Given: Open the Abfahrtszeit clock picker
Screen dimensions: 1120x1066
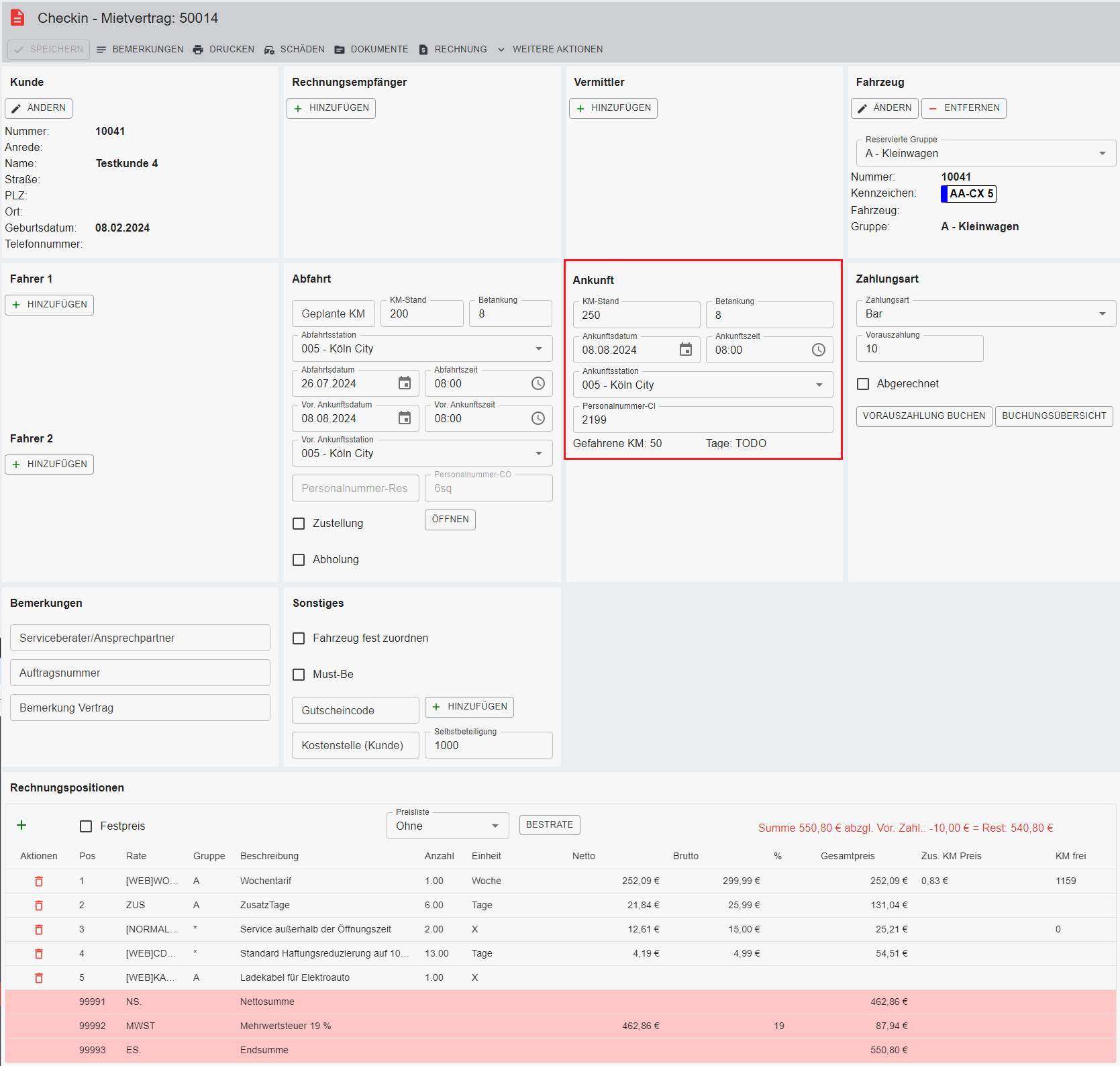Looking at the screenshot, I should tap(538, 383).
